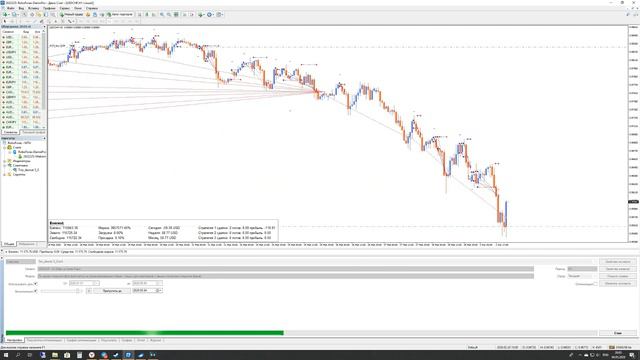Image resolution: width=640 pixels, height=360 pixels.
Task: Select the cursor arrow tool
Action: coord(5,21)
